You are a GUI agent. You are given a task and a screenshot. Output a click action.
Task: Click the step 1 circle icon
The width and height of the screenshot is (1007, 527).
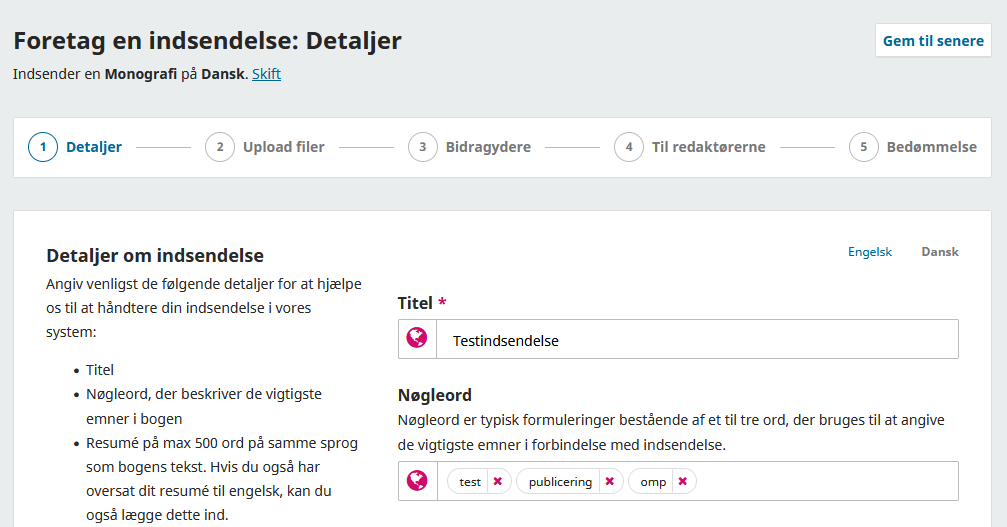pyautogui.click(x=43, y=147)
